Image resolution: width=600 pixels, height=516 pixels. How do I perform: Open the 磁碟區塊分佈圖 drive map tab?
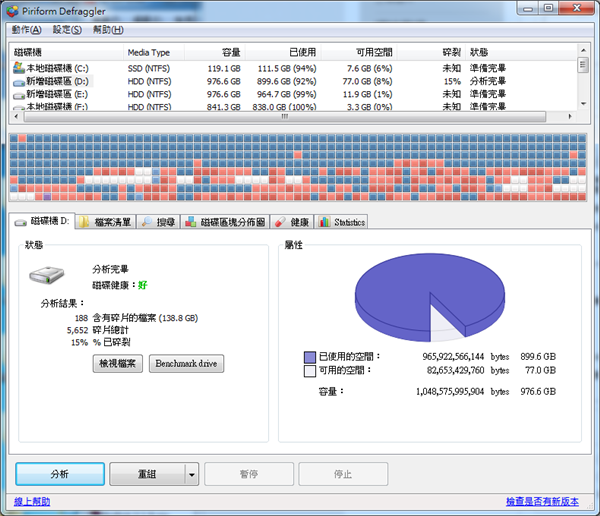tap(226, 222)
